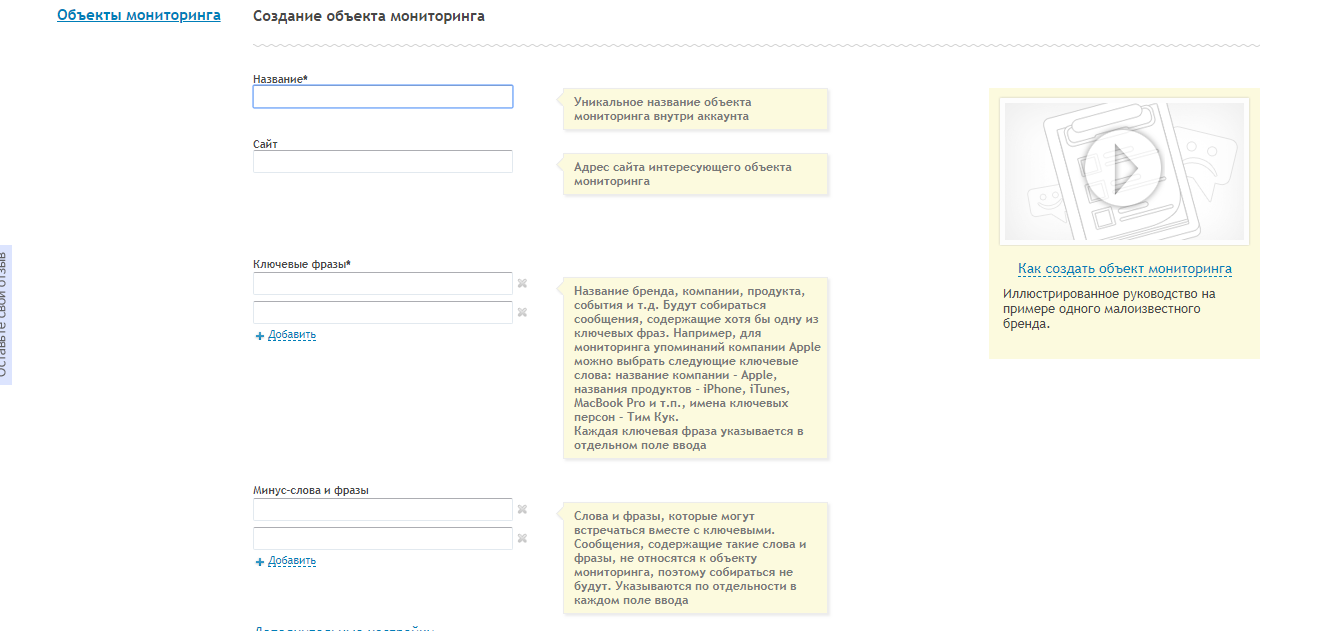Open the Оставьте свой отзыв side tab

point(5,313)
